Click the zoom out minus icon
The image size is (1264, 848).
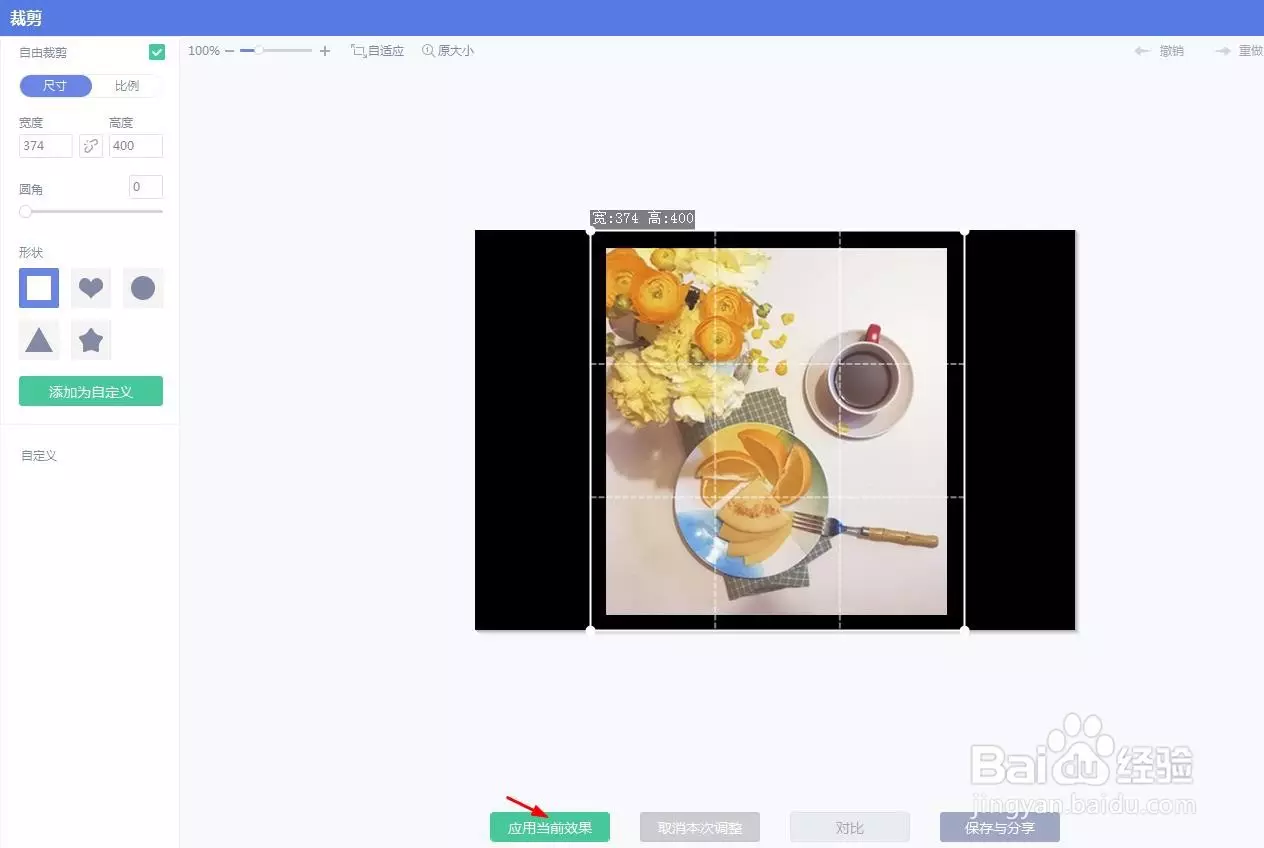[230, 50]
